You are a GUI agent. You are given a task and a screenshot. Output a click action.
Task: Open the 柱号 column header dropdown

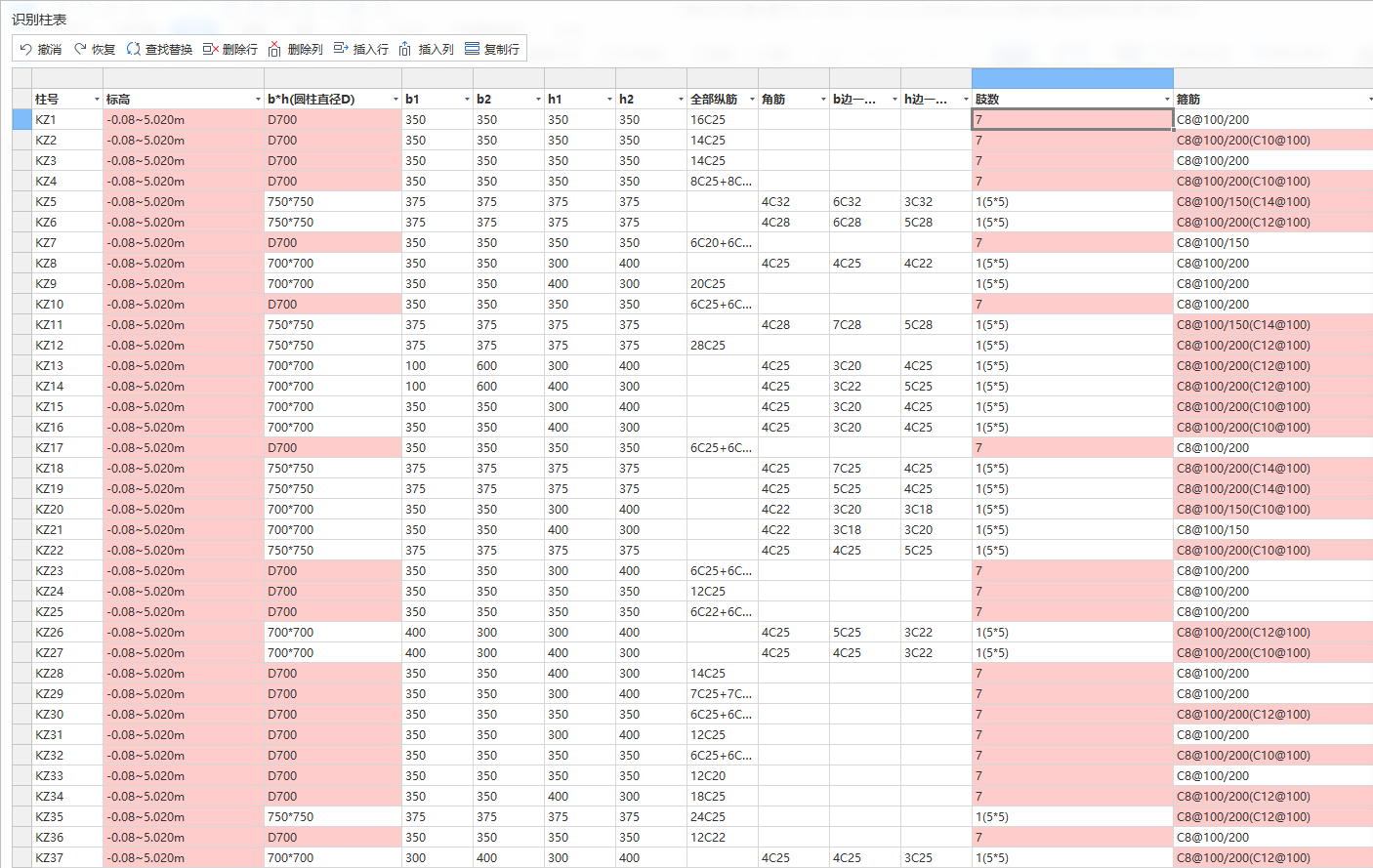(x=97, y=100)
